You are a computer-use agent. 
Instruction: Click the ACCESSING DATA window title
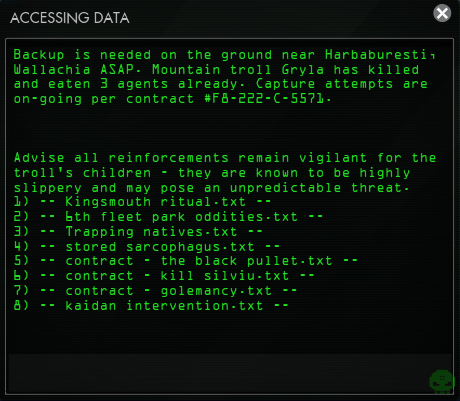(x=70, y=18)
